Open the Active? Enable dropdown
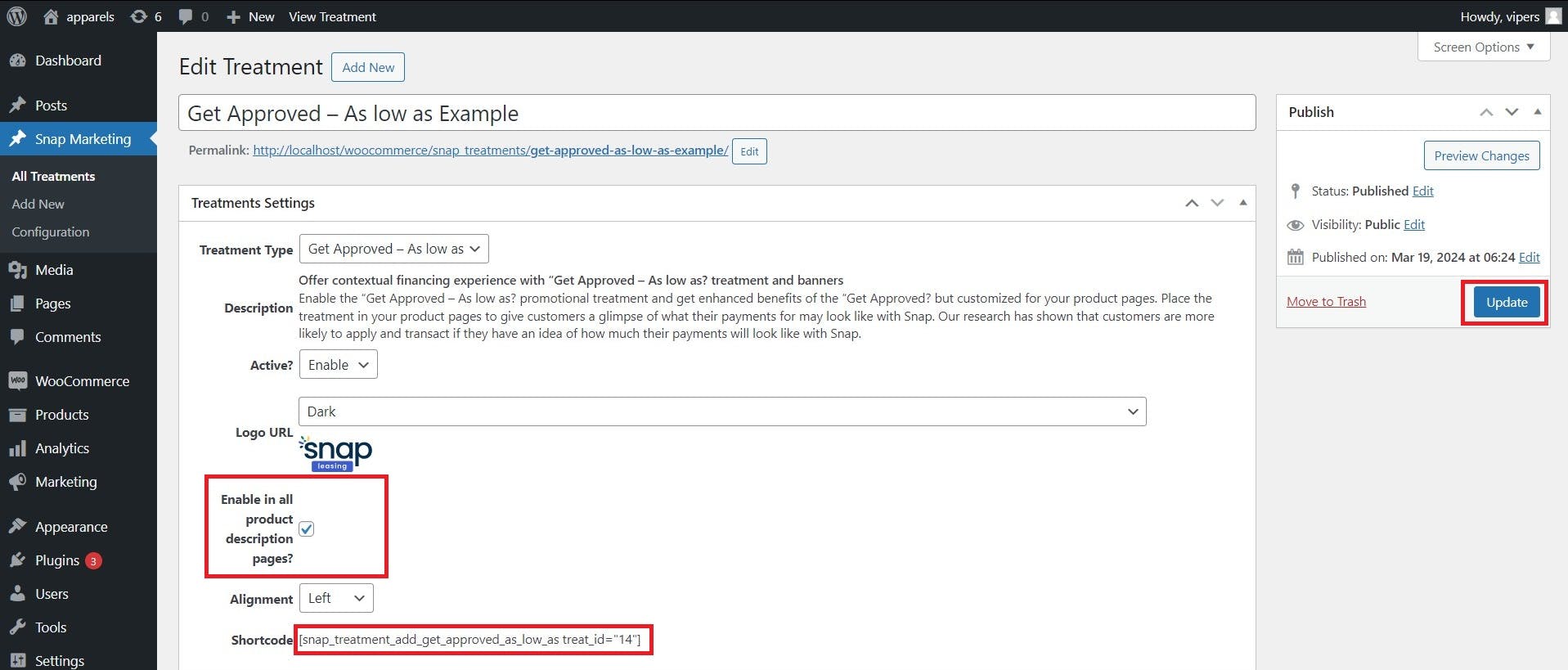Screen dimensions: 1568x670 pos(339,365)
